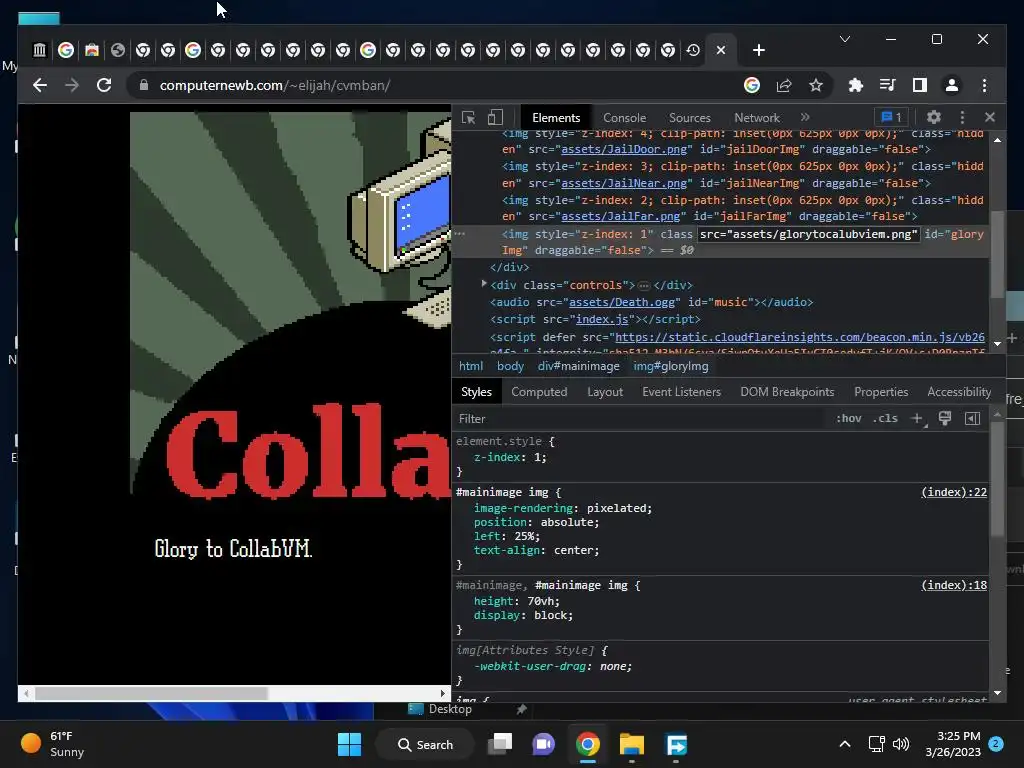The width and height of the screenshot is (1024, 768).
Task: Open File Explorer from the taskbar
Action: (632, 744)
